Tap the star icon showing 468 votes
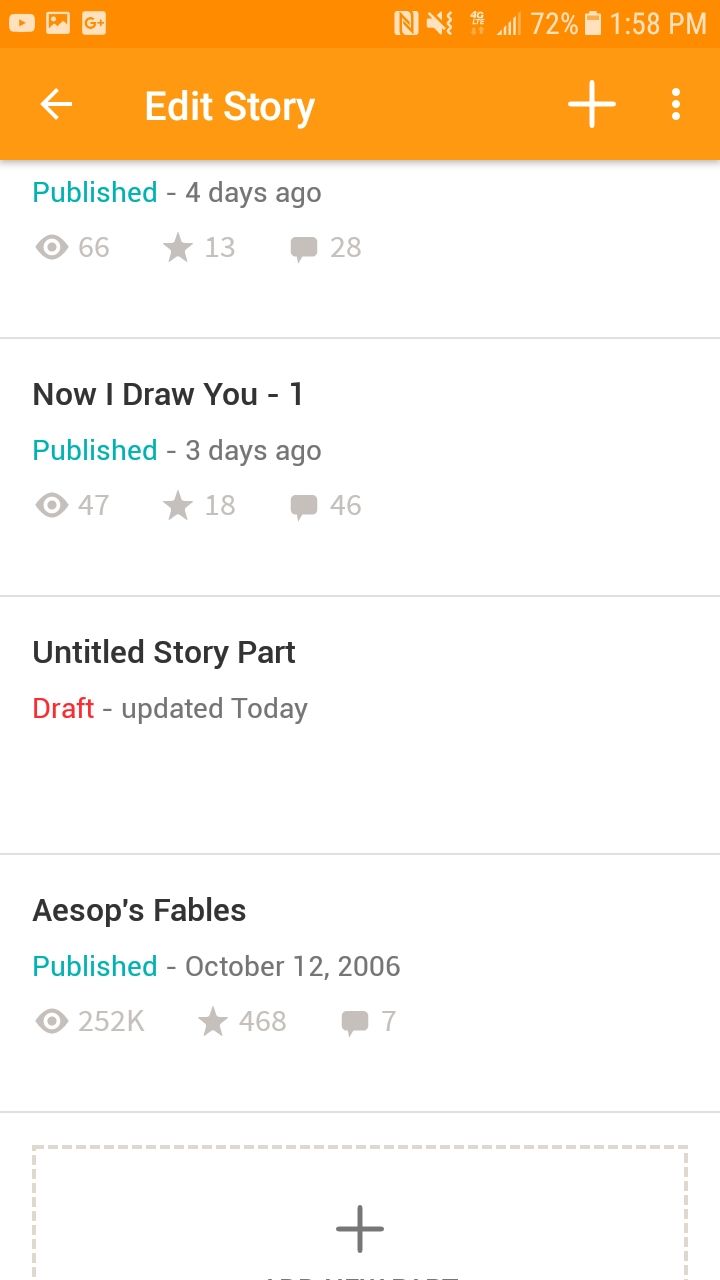Viewport: 720px width, 1280px height. tap(212, 1021)
